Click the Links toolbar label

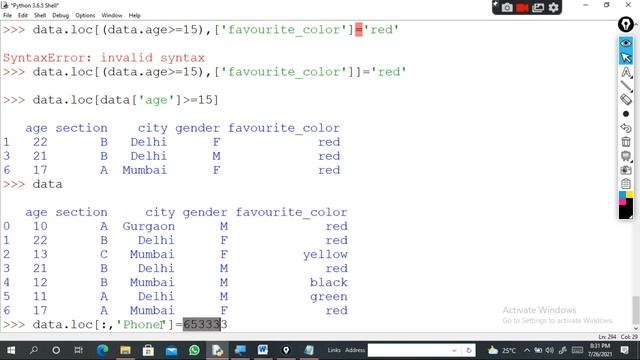(334, 350)
